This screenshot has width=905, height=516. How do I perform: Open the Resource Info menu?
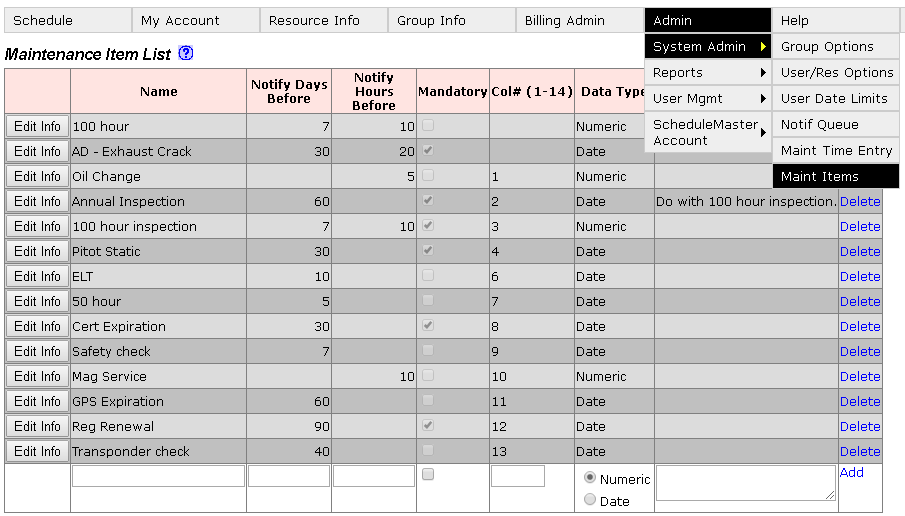(324, 20)
